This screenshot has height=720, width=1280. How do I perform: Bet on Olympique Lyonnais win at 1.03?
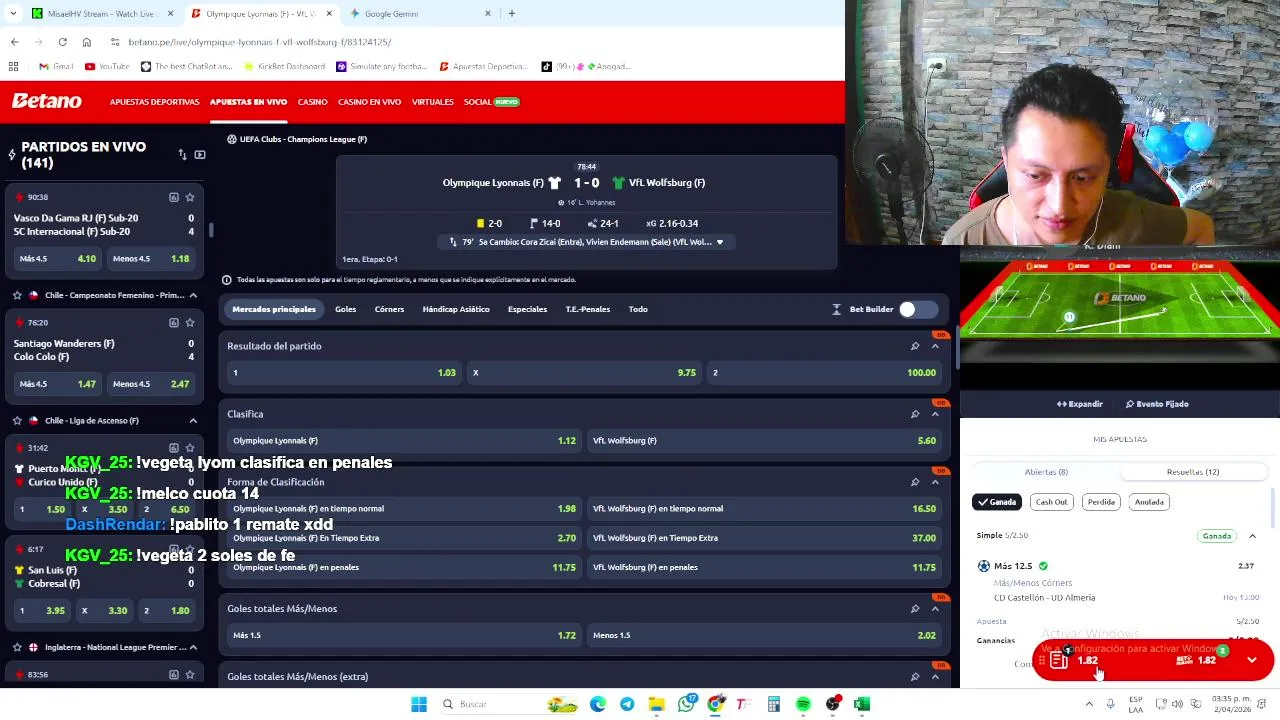point(343,373)
